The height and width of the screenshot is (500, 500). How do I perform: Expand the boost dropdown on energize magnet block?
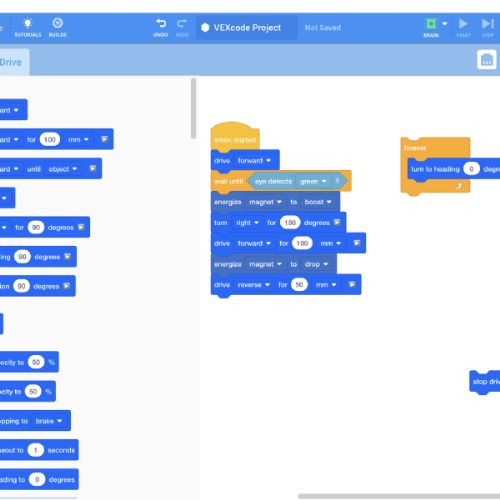[x=318, y=202]
